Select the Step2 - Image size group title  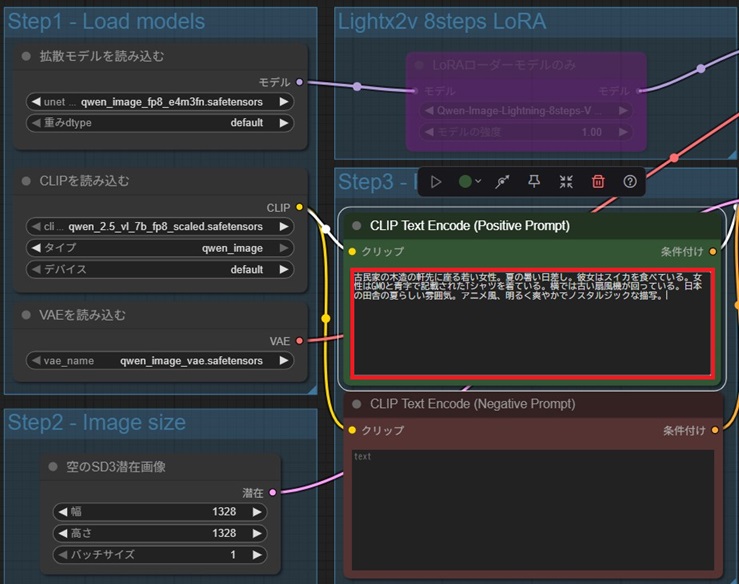point(97,423)
